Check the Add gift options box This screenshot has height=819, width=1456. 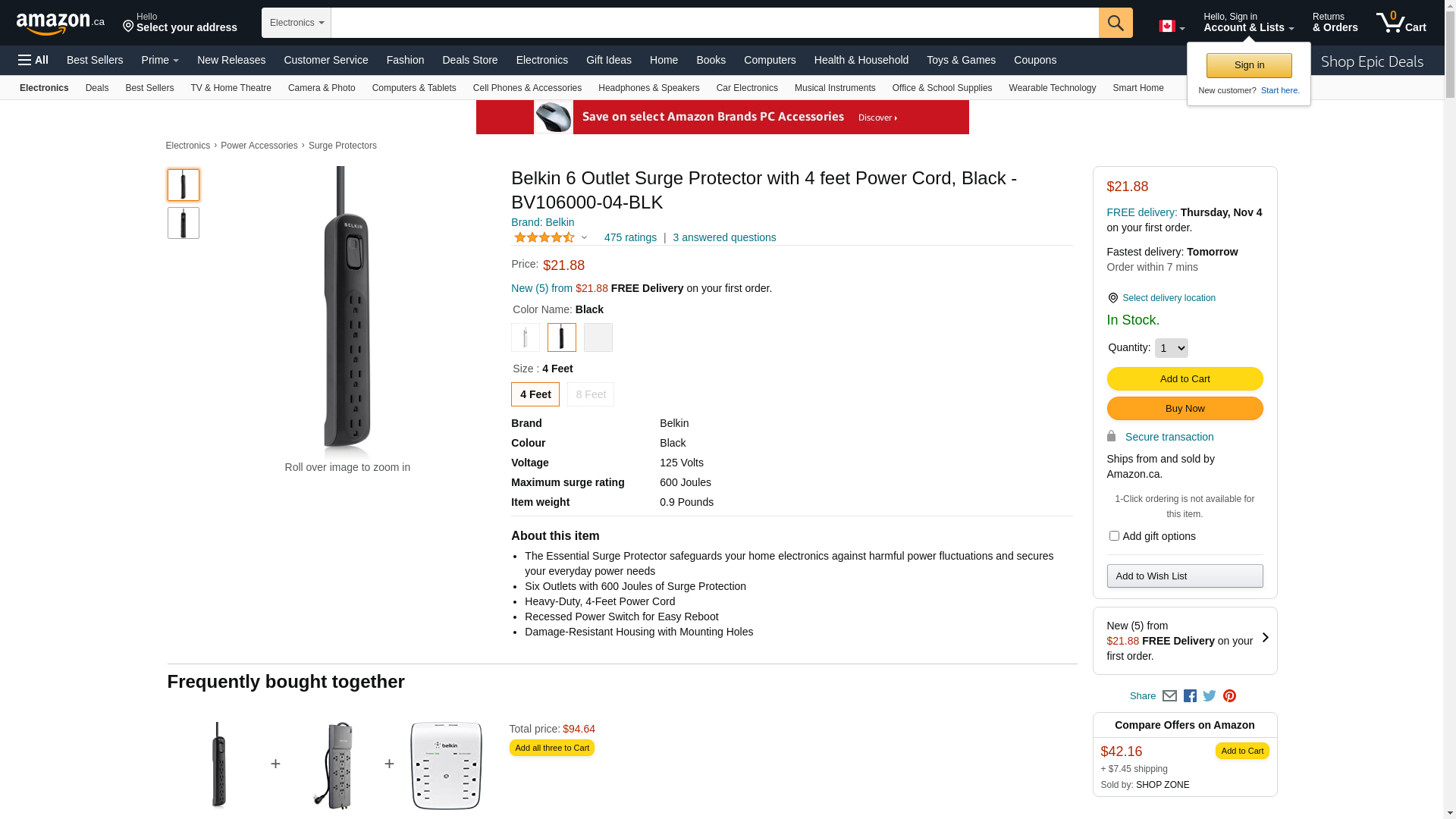[1114, 536]
